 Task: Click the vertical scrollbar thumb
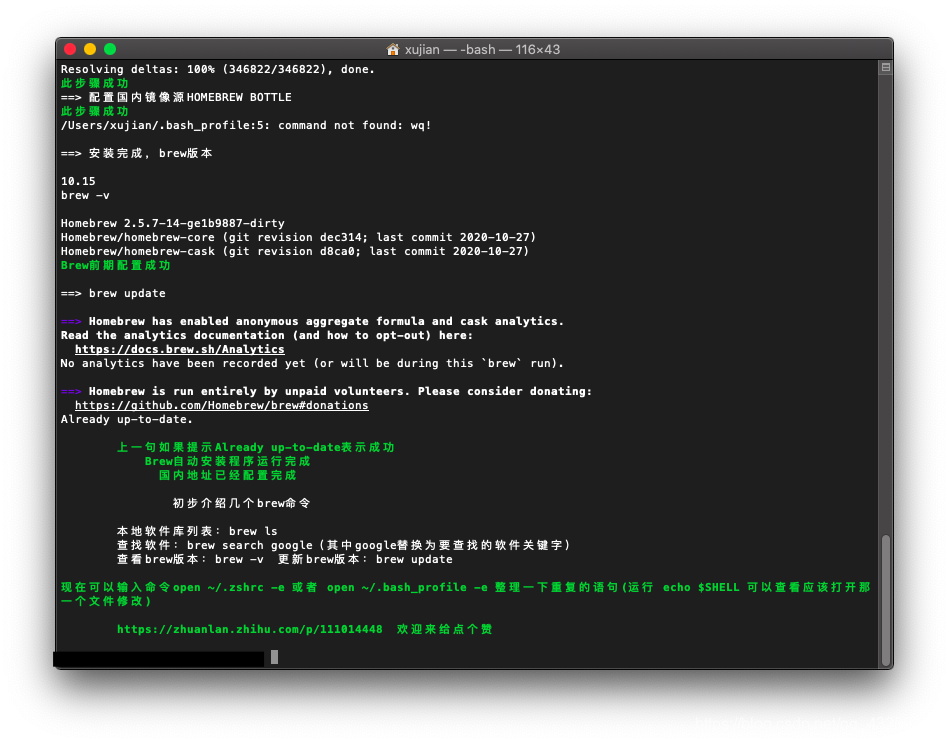click(x=885, y=600)
